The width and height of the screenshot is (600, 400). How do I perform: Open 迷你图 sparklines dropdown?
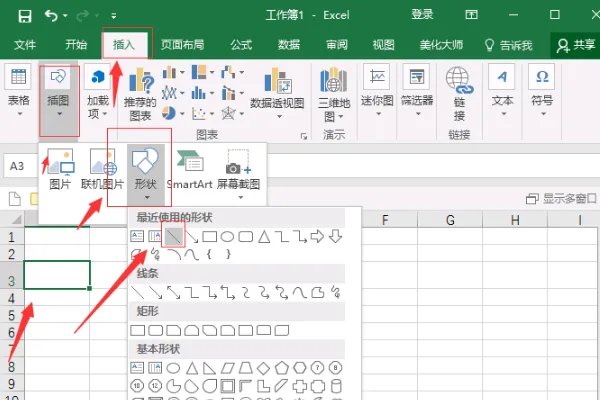378,92
